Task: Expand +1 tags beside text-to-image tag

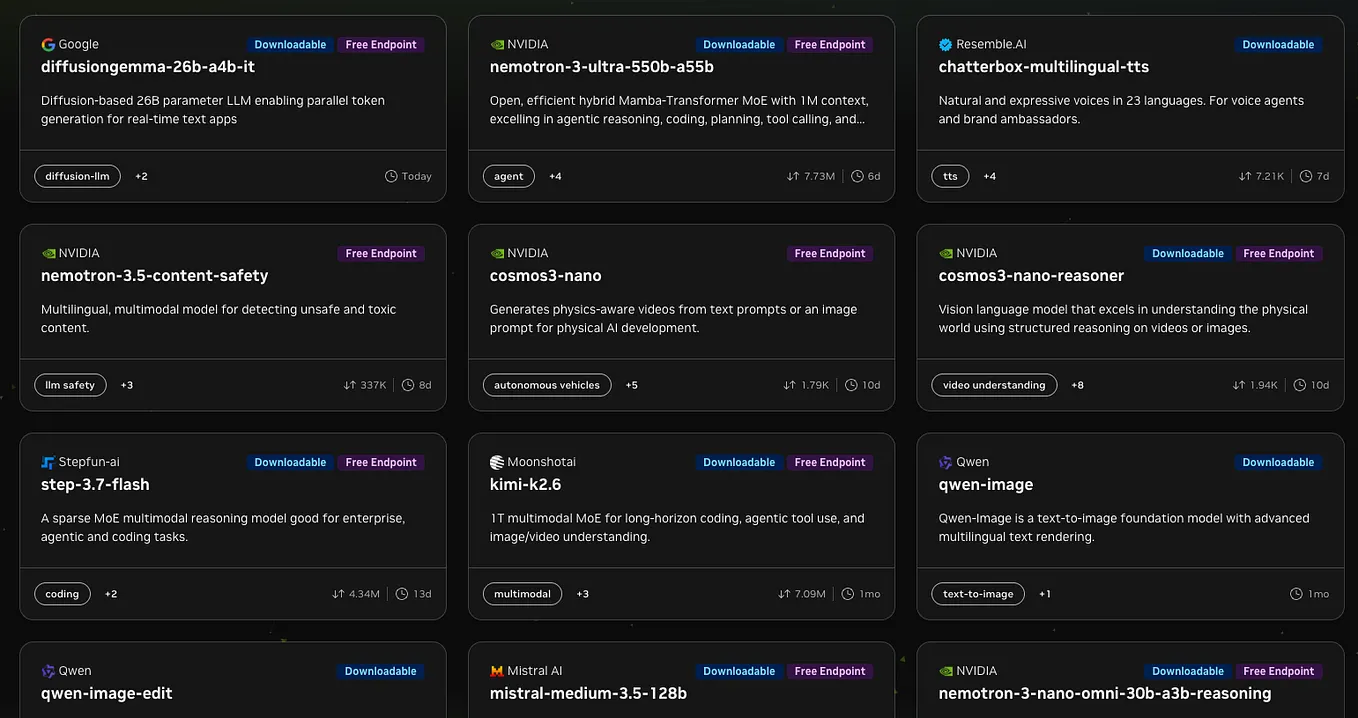Action: point(1044,594)
